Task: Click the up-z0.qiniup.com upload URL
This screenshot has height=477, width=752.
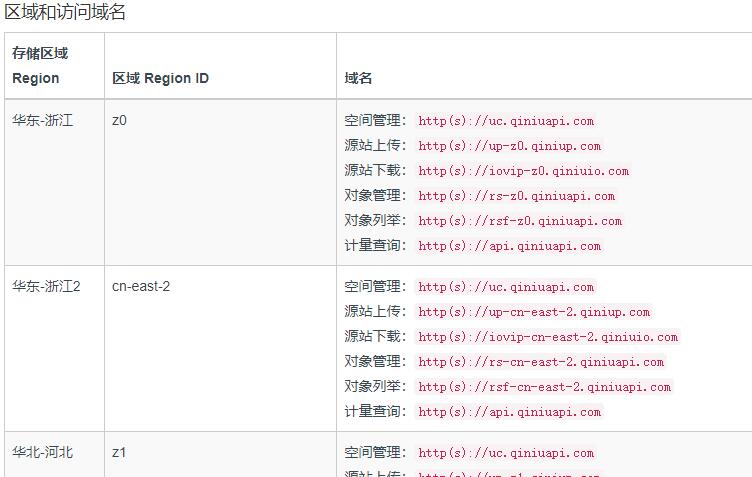Action: tap(509, 146)
